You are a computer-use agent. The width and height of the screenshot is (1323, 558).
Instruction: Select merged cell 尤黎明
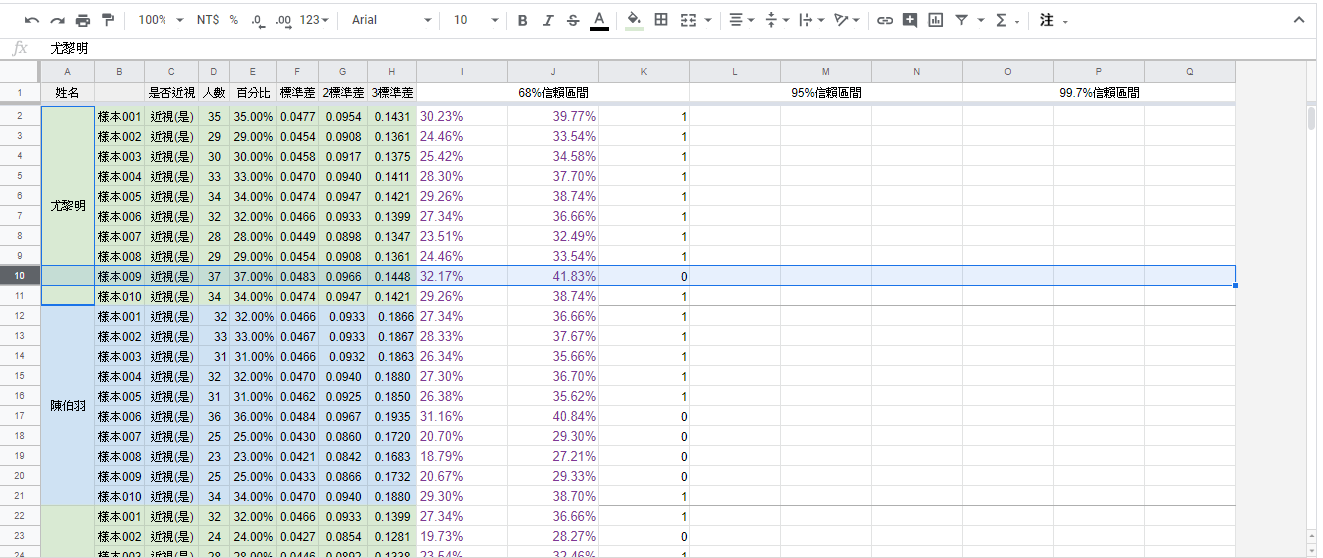(67, 206)
